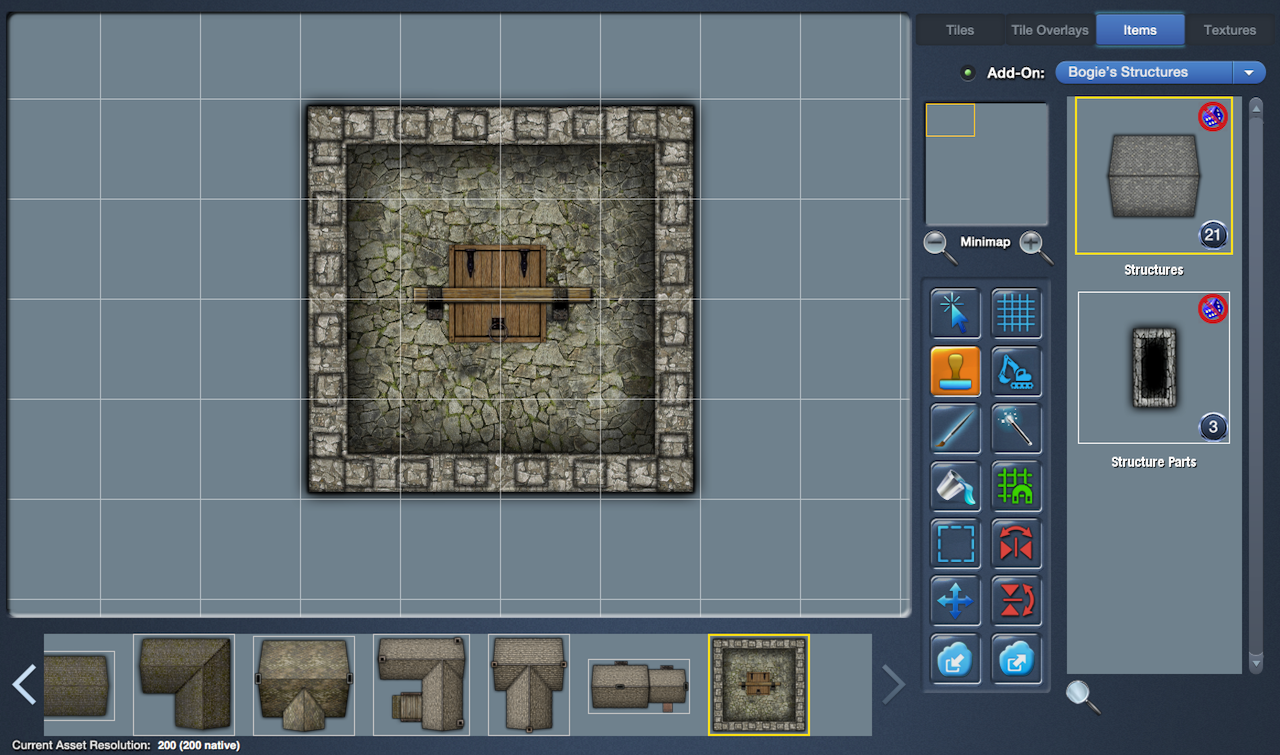Screen dimensions: 1280x755
Task: Select the T-shaped roof thumbnail
Action: coord(528,685)
